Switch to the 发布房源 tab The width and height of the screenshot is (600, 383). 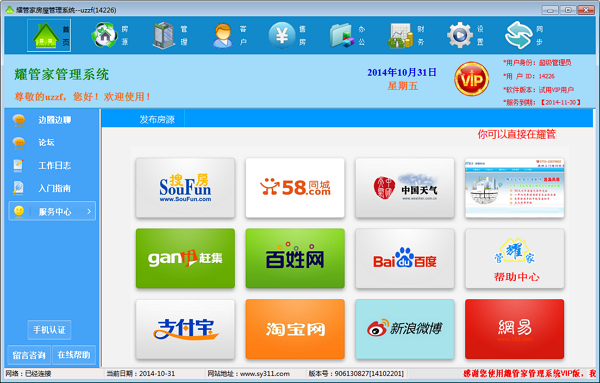(x=157, y=119)
